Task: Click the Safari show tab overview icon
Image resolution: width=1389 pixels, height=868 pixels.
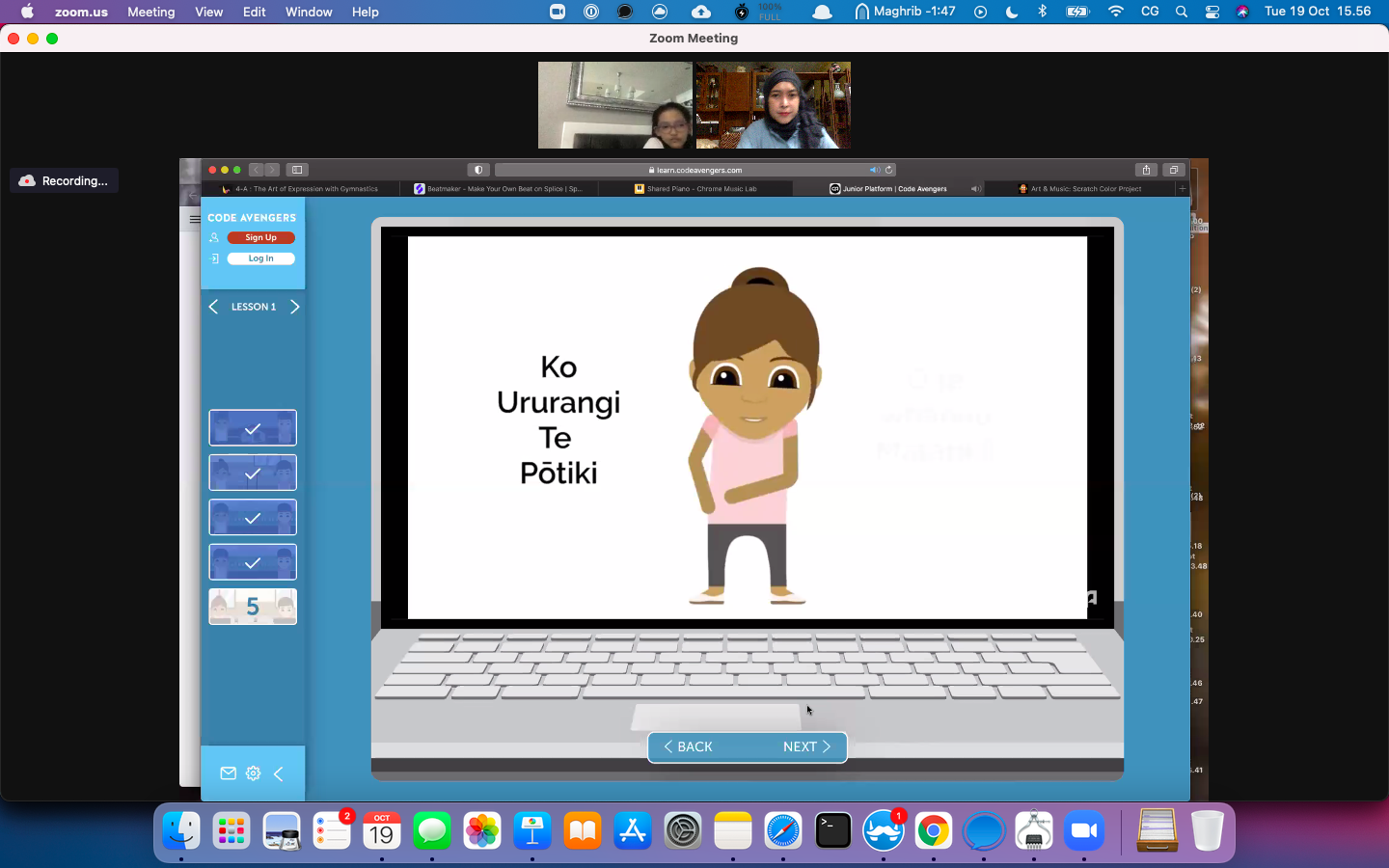Action: pos(1174,170)
